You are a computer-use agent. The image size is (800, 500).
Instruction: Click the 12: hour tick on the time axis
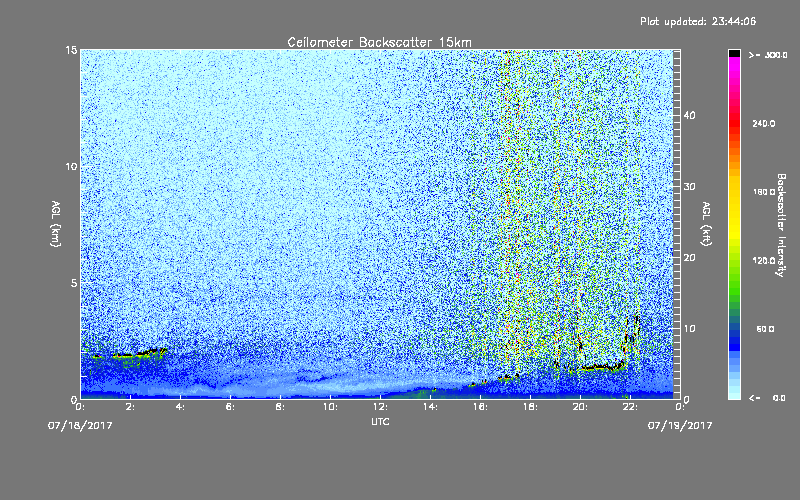(380, 407)
